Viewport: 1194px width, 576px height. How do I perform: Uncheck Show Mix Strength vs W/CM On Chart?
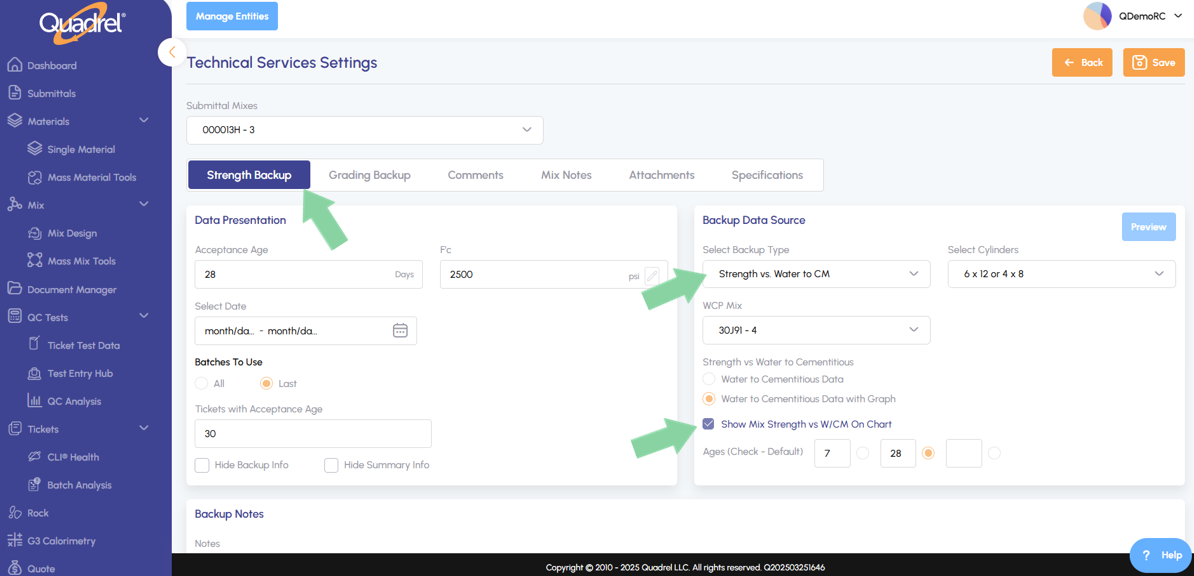[709, 424]
